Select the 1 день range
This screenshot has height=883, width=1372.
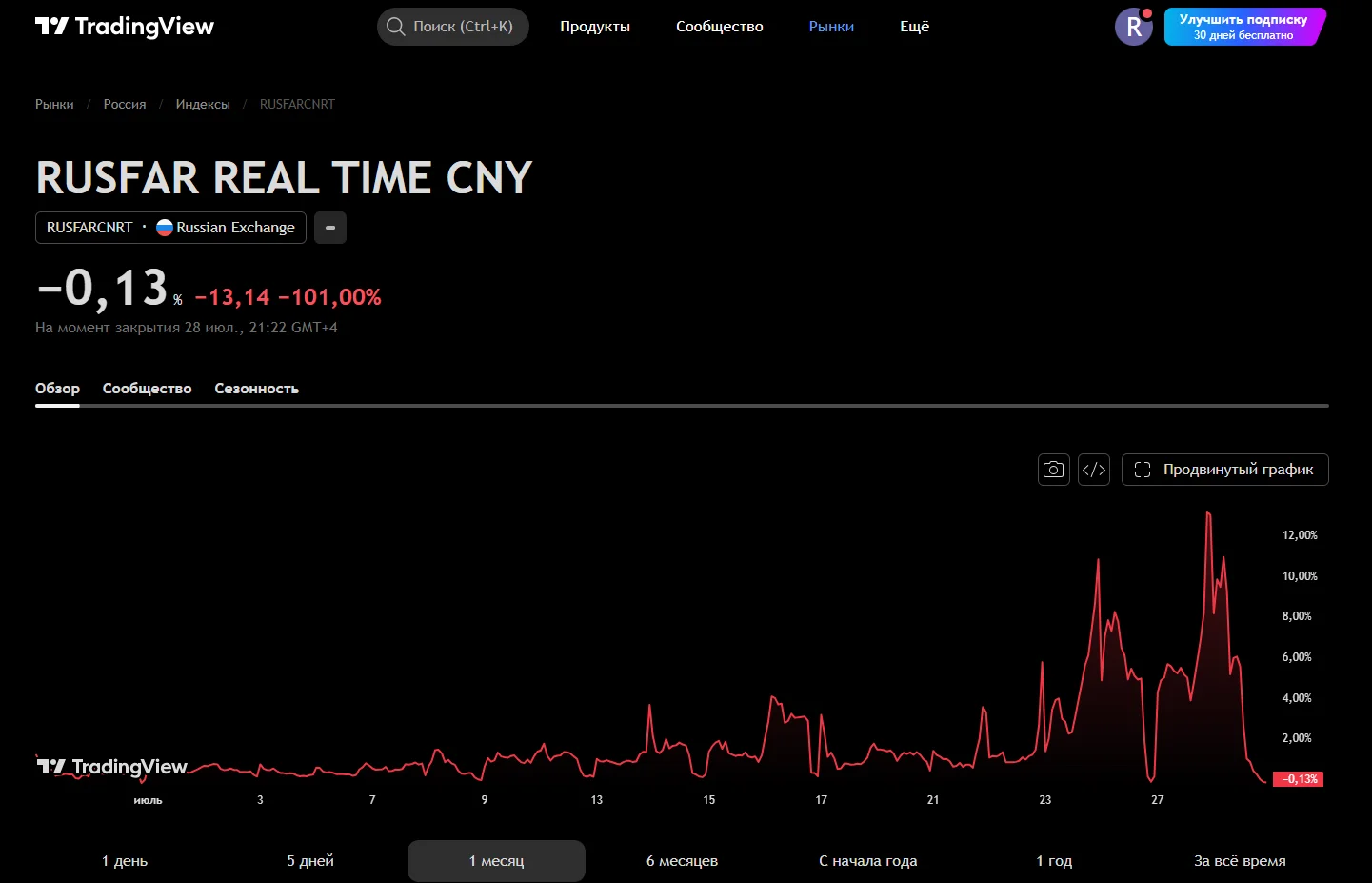(125, 861)
